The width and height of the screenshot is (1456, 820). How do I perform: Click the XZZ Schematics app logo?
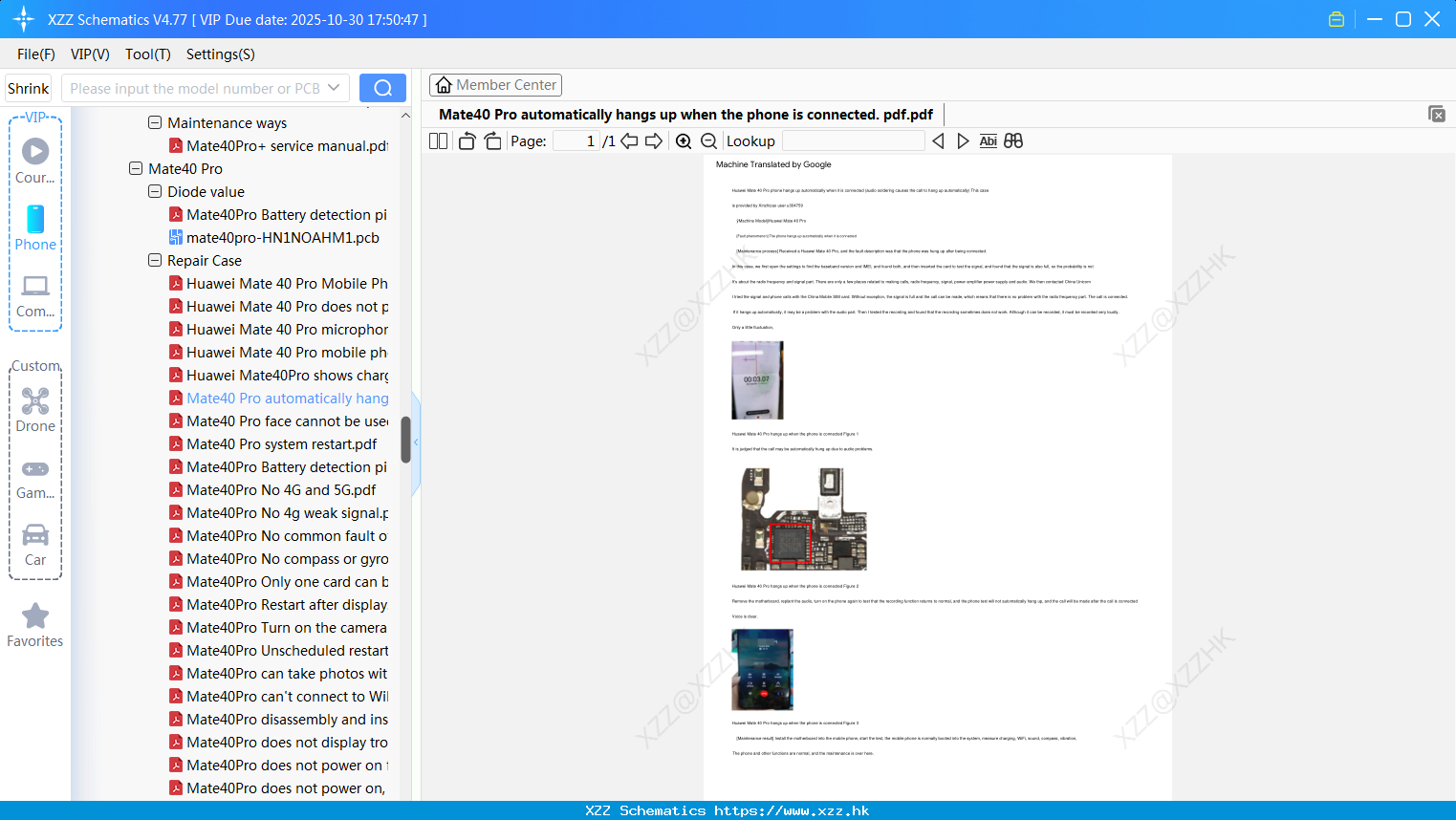pyautogui.click(x=24, y=19)
